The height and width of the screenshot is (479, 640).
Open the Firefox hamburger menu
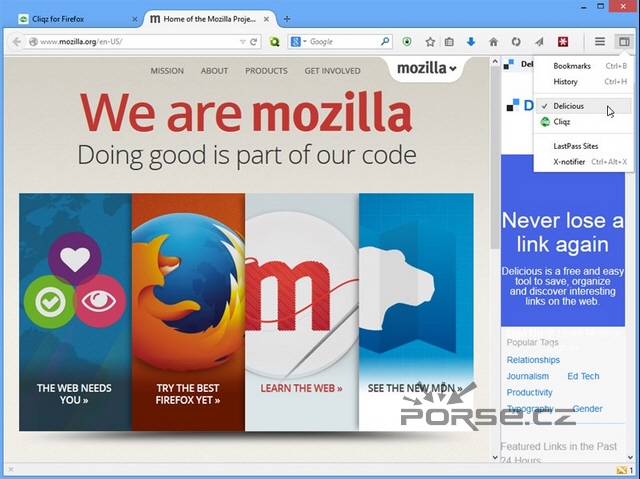click(600, 42)
